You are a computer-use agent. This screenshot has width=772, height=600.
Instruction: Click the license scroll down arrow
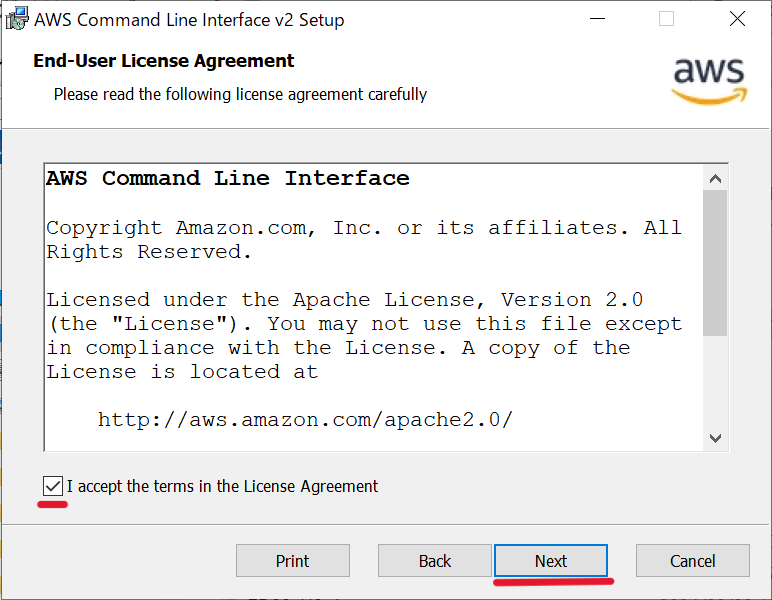pyautogui.click(x=715, y=438)
